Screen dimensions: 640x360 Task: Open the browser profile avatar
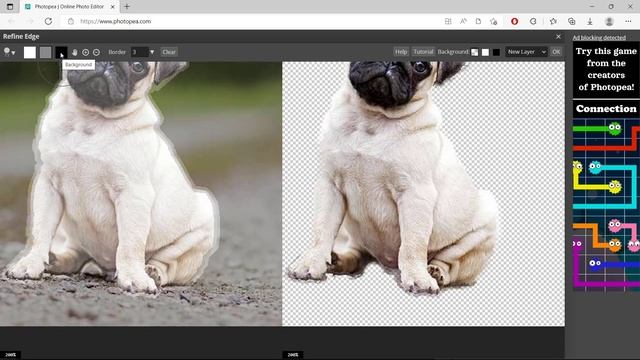coord(609,21)
